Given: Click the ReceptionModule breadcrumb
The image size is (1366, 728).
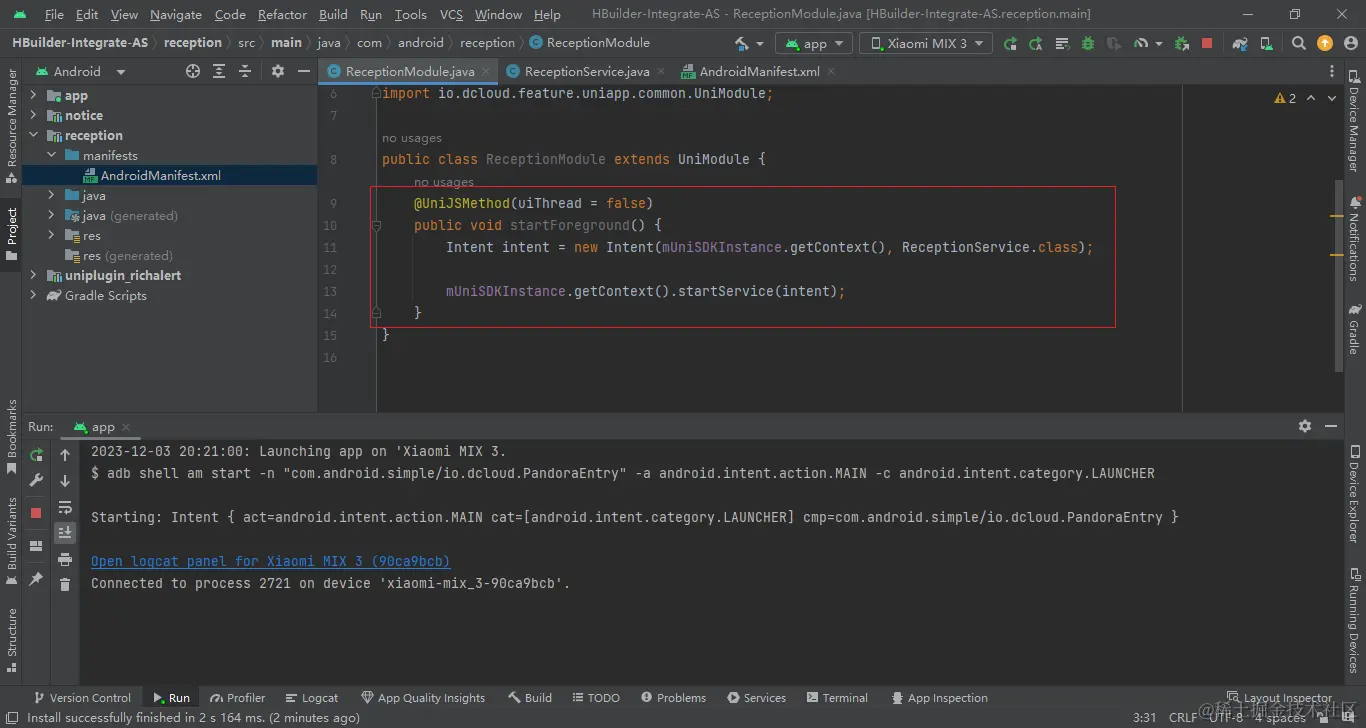Looking at the screenshot, I should pos(589,43).
